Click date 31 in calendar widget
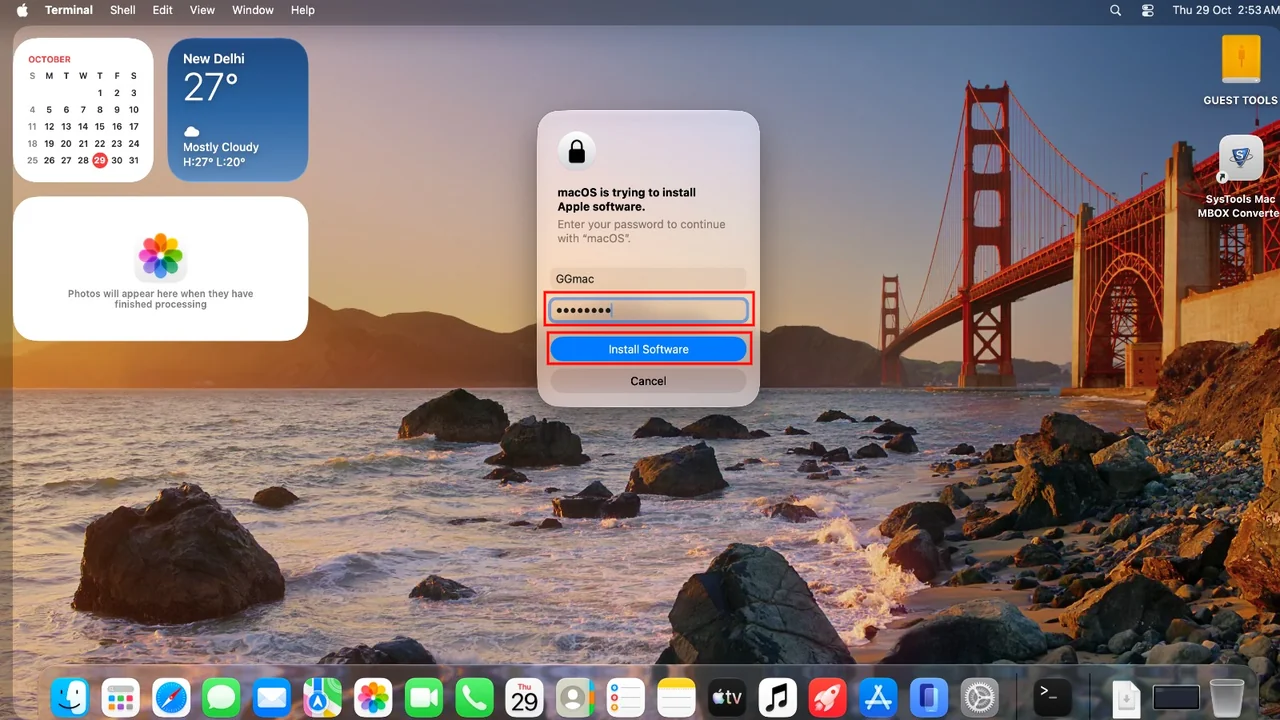This screenshot has width=1280, height=720. [x=133, y=160]
